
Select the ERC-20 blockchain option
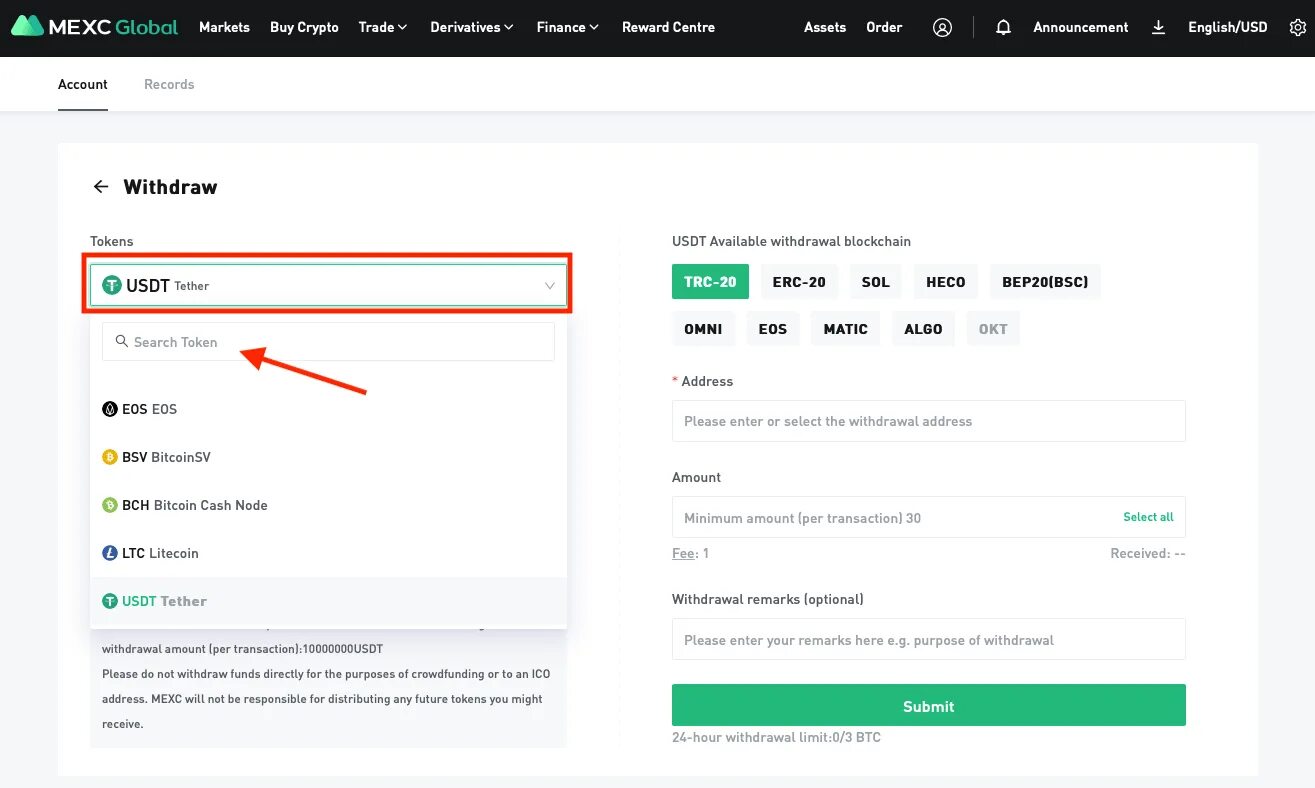pyautogui.click(x=799, y=282)
